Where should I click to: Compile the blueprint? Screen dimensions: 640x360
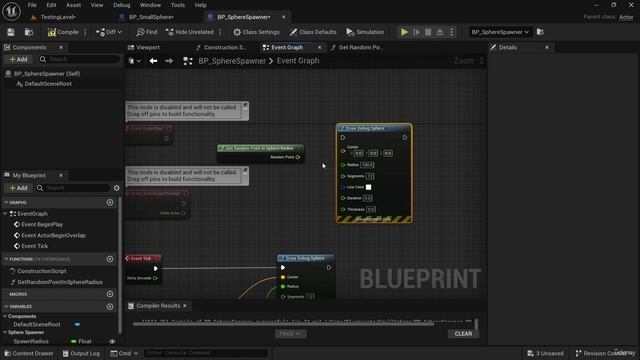63,32
